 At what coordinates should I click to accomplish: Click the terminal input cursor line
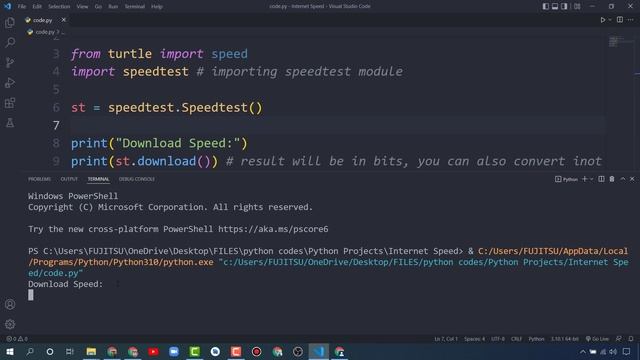pos(31,295)
